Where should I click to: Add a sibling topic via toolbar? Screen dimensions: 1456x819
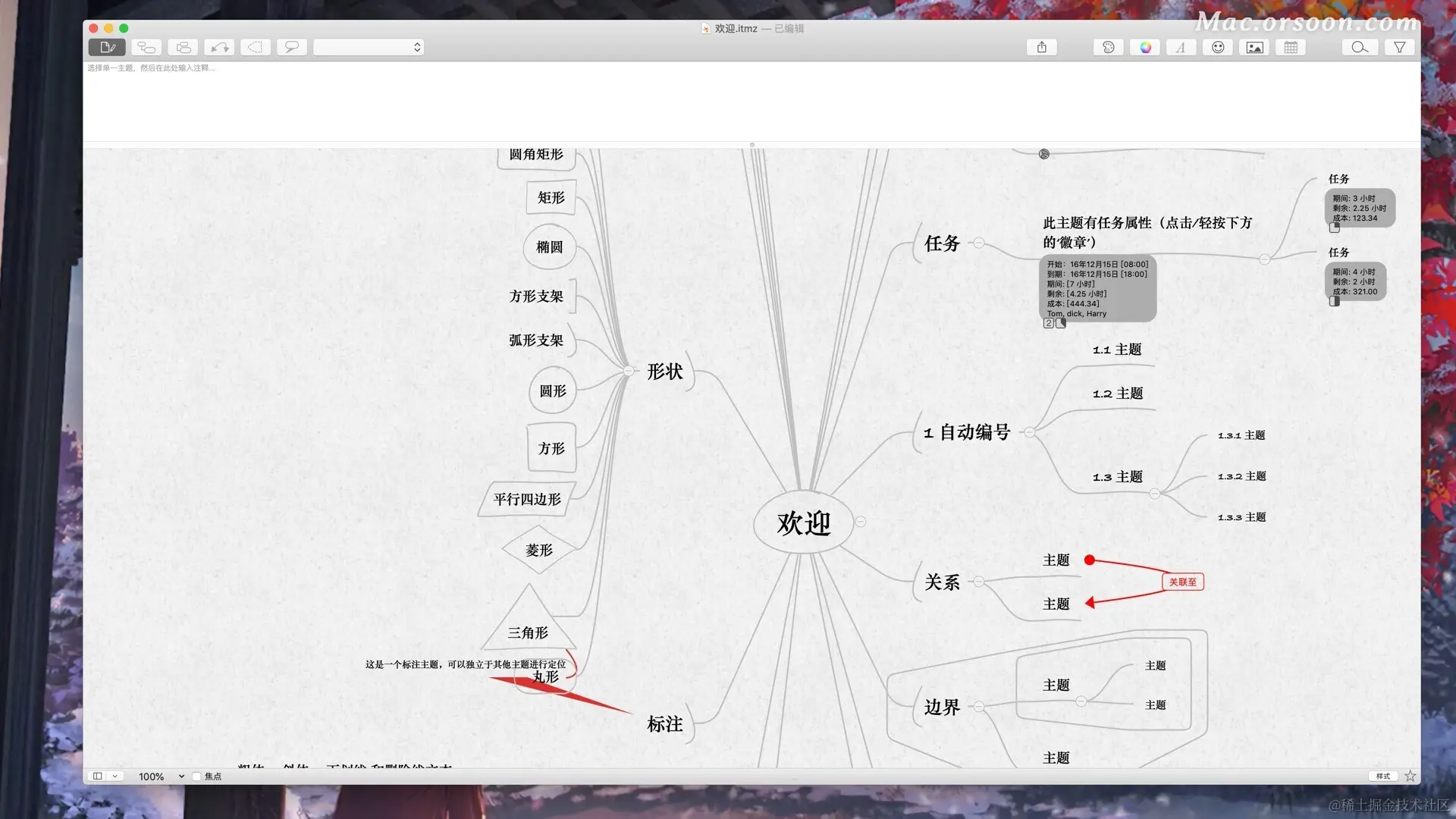183,47
